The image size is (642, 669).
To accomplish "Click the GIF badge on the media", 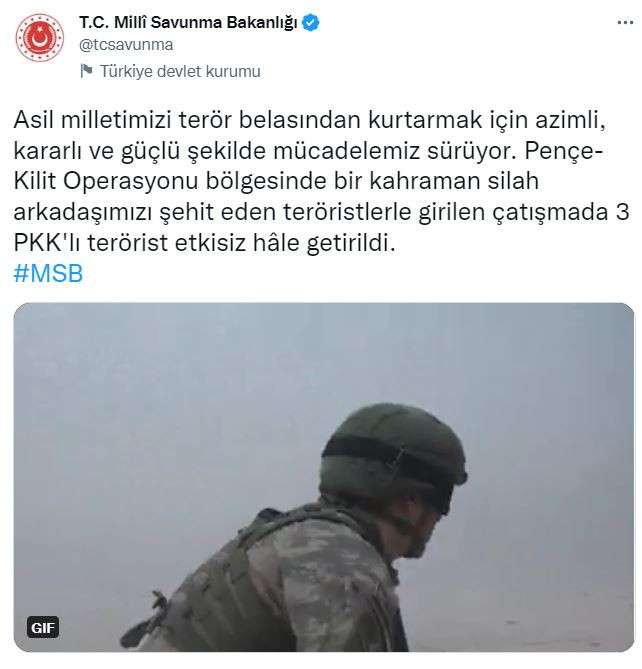I will (x=43, y=628).
